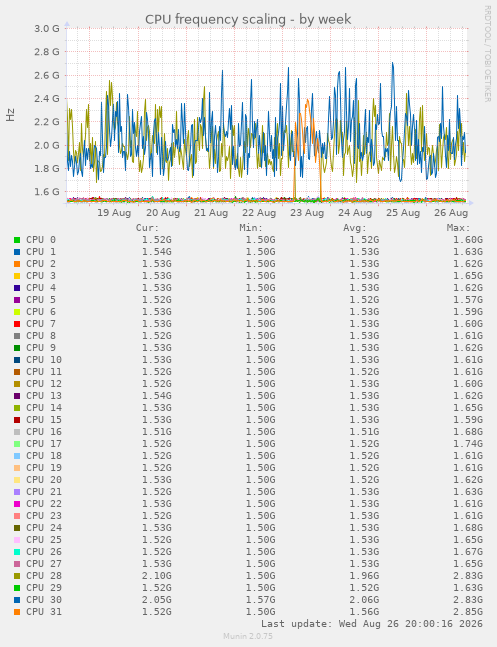Click the 'CPU 31' legend label
The image size is (497, 647).
click(44, 612)
